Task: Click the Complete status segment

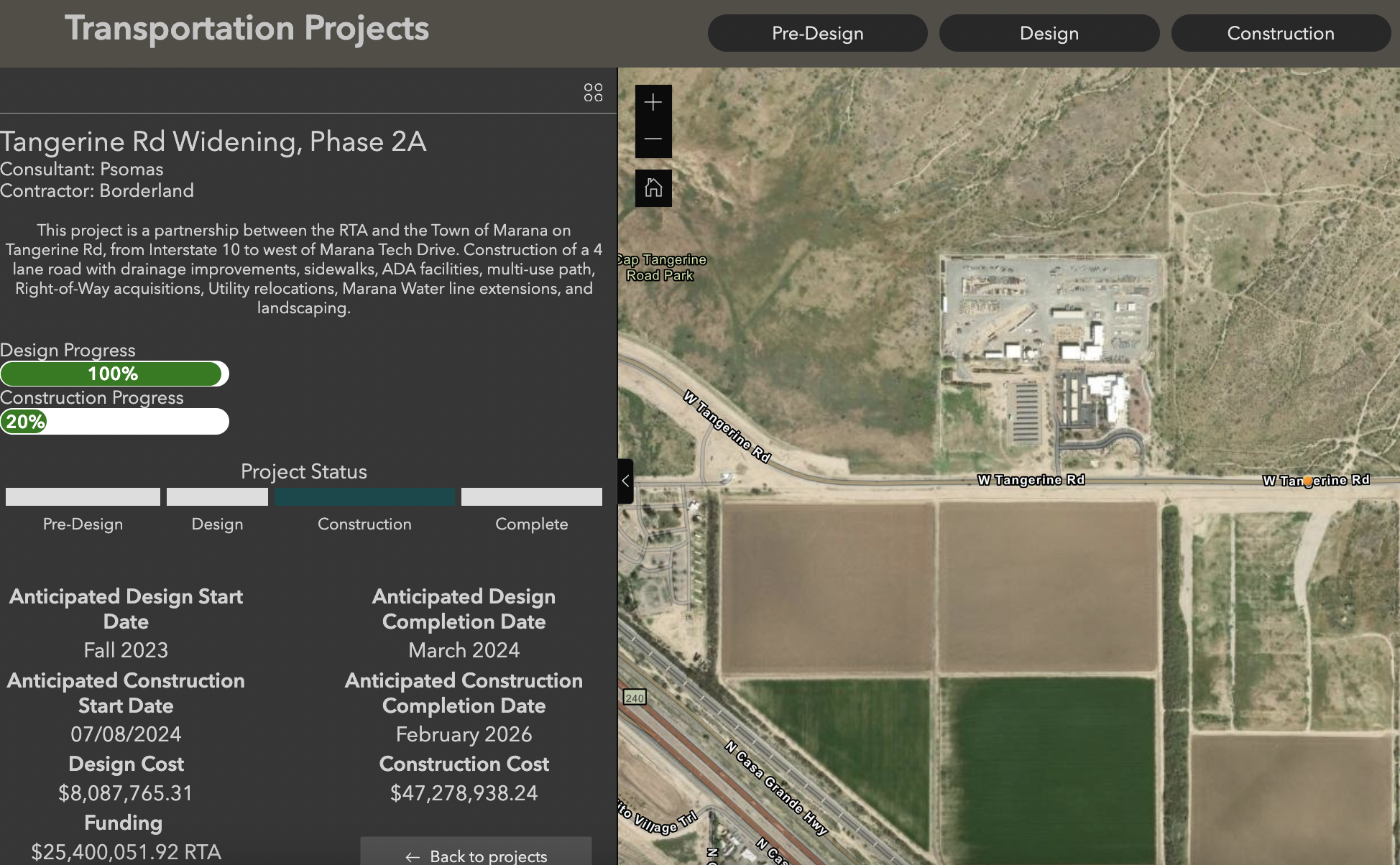Action: [x=531, y=497]
